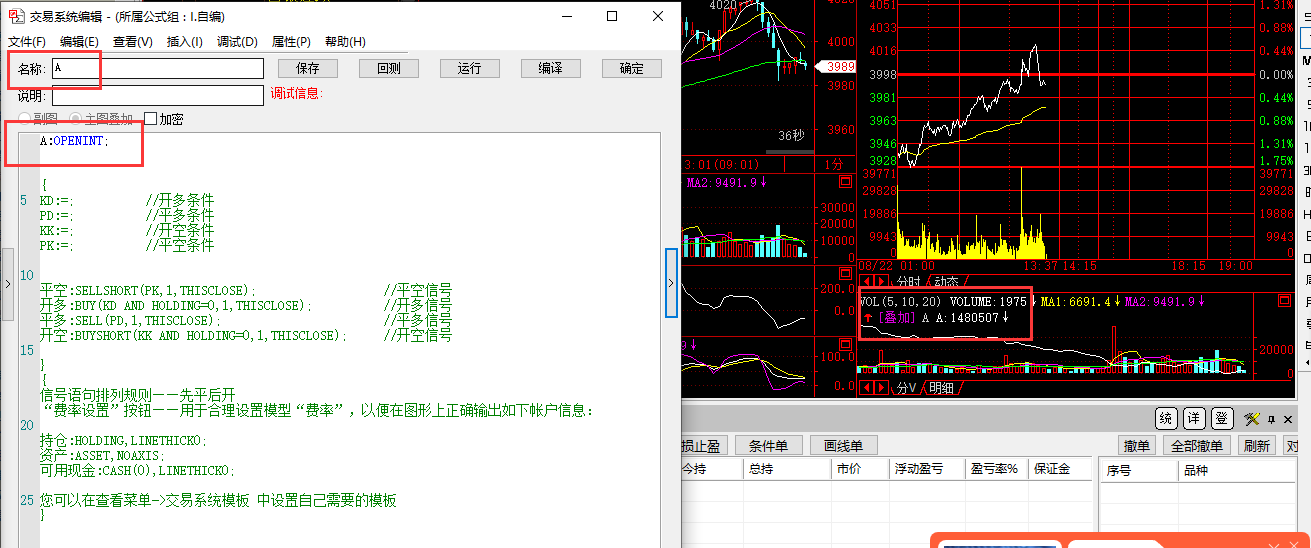Click the 登 login icon

pyautogui.click(x=1221, y=418)
